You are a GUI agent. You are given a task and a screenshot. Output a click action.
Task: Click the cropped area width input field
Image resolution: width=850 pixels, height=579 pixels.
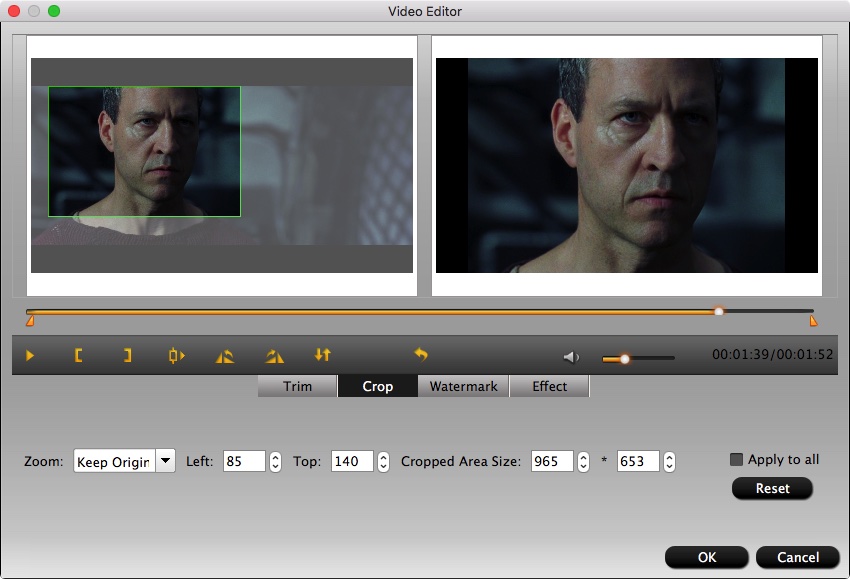click(x=552, y=462)
